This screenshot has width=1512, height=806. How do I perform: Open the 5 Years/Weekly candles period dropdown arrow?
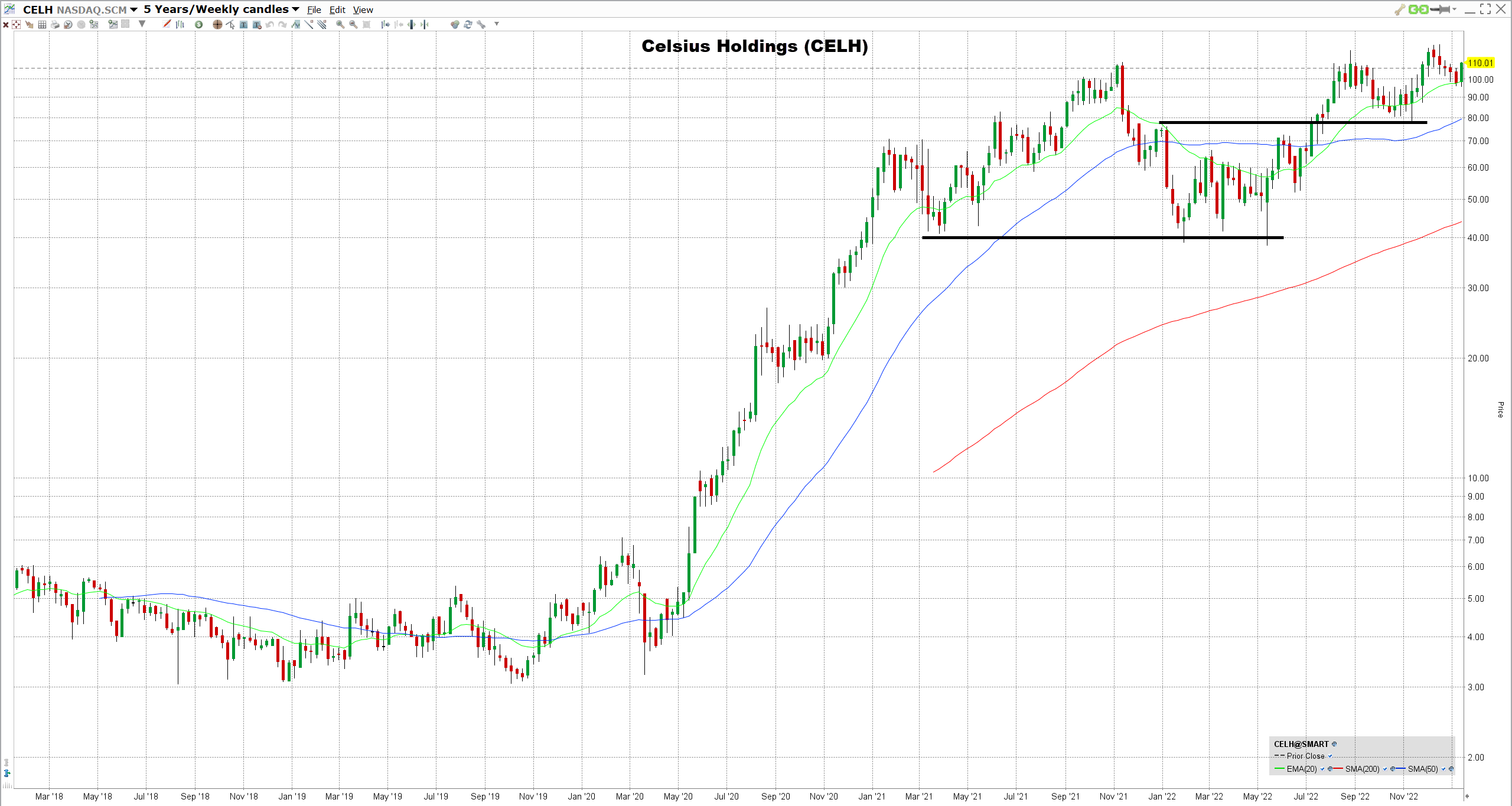coord(295,9)
